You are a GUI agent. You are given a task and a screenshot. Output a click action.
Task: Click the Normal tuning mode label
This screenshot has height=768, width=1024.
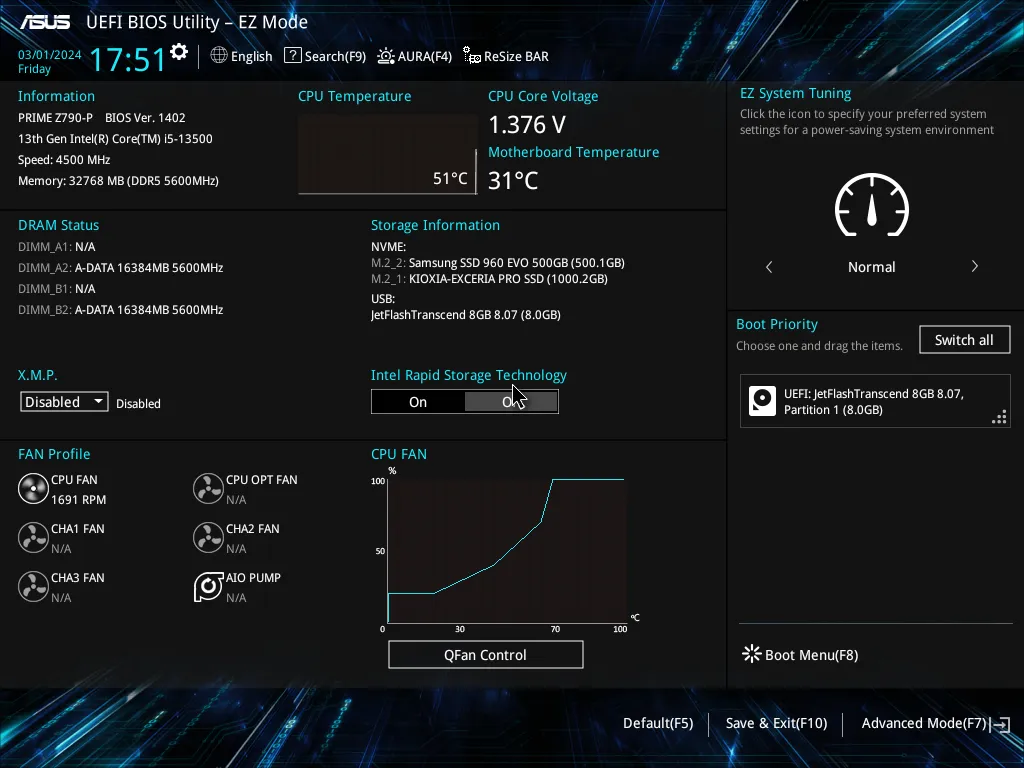click(x=872, y=267)
